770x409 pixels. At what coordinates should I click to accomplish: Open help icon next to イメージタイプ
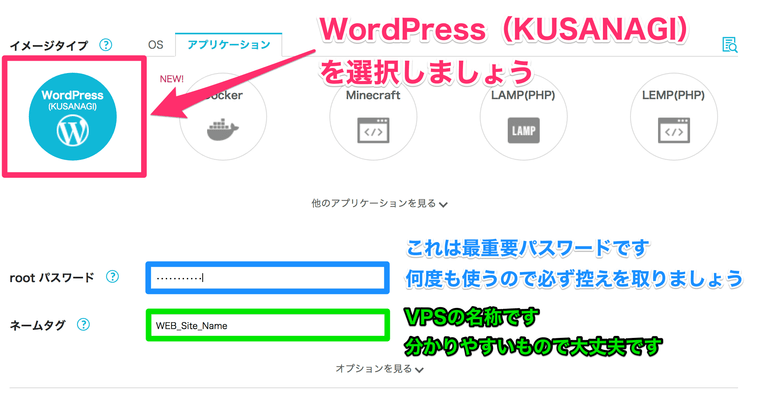tap(106, 45)
